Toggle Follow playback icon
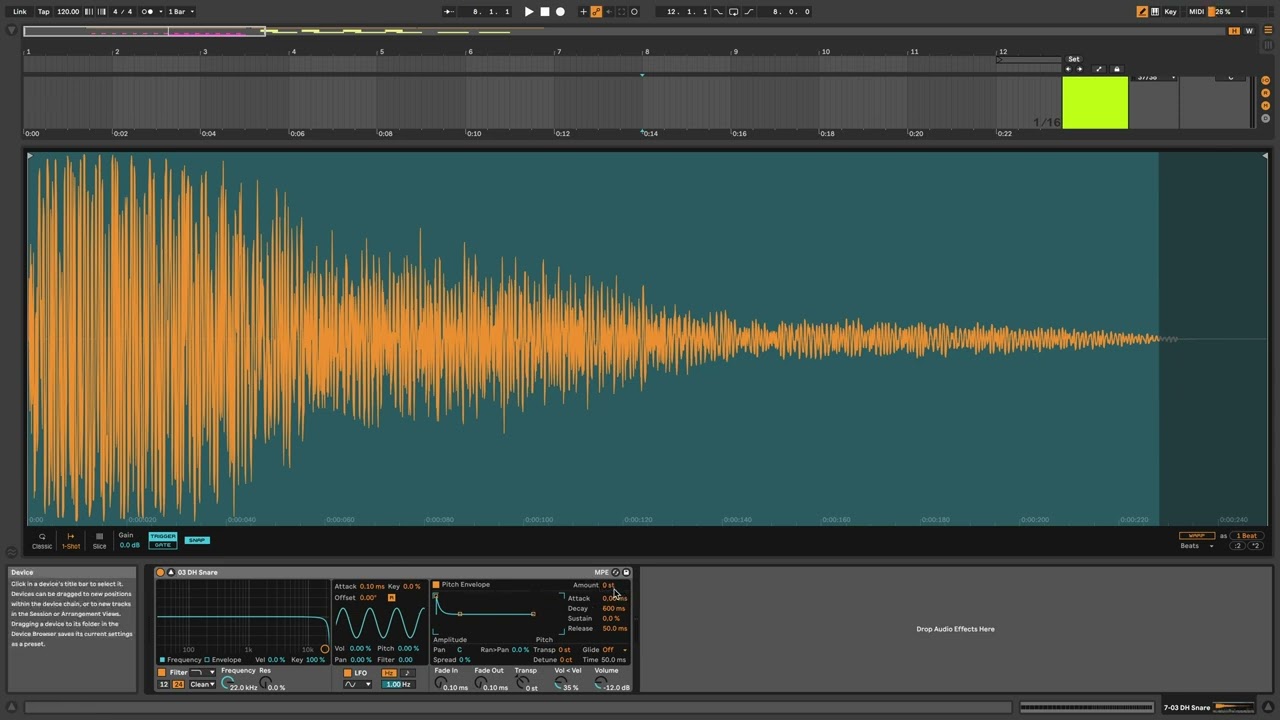 pos(449,12)
